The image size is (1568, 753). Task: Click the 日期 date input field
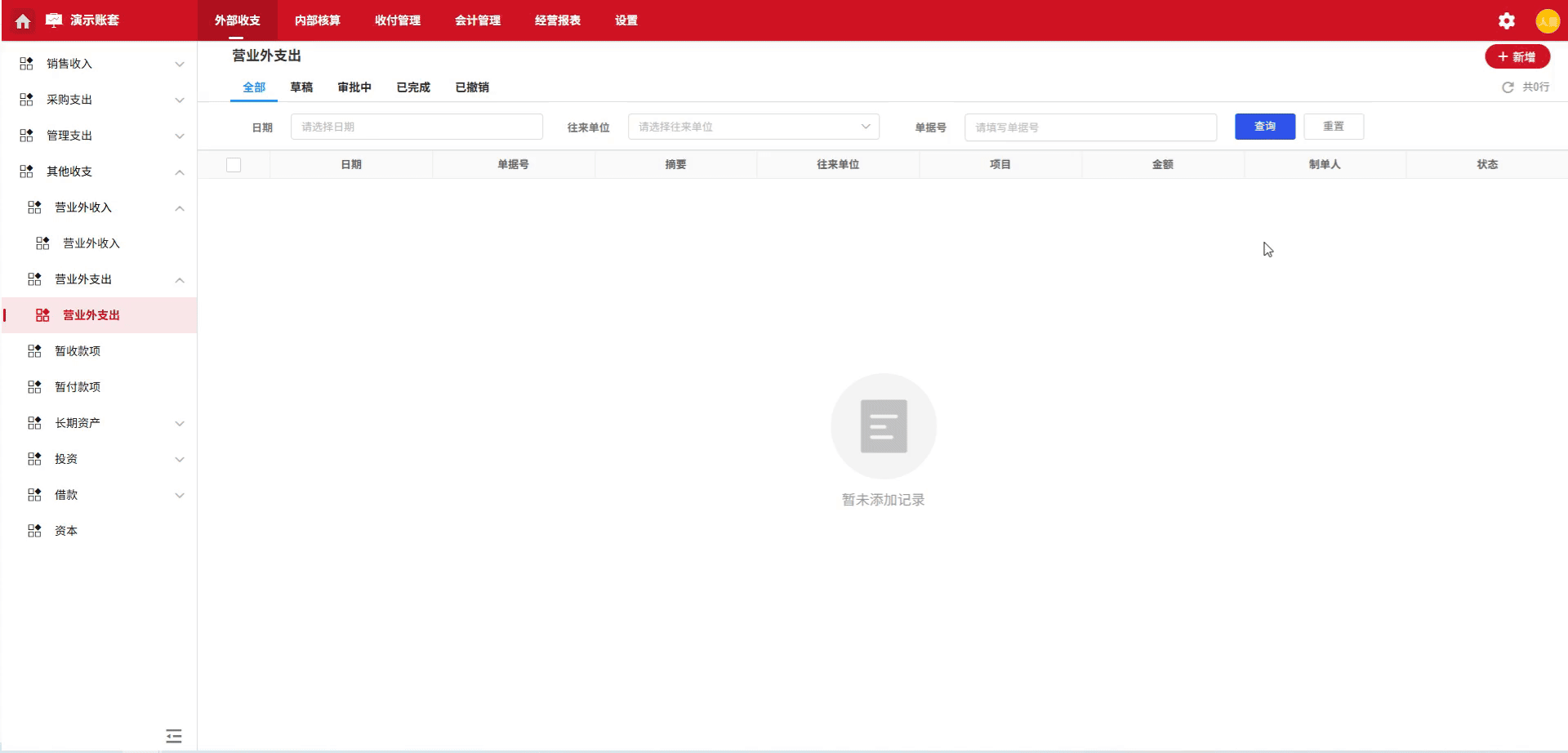tap(416, 127)
